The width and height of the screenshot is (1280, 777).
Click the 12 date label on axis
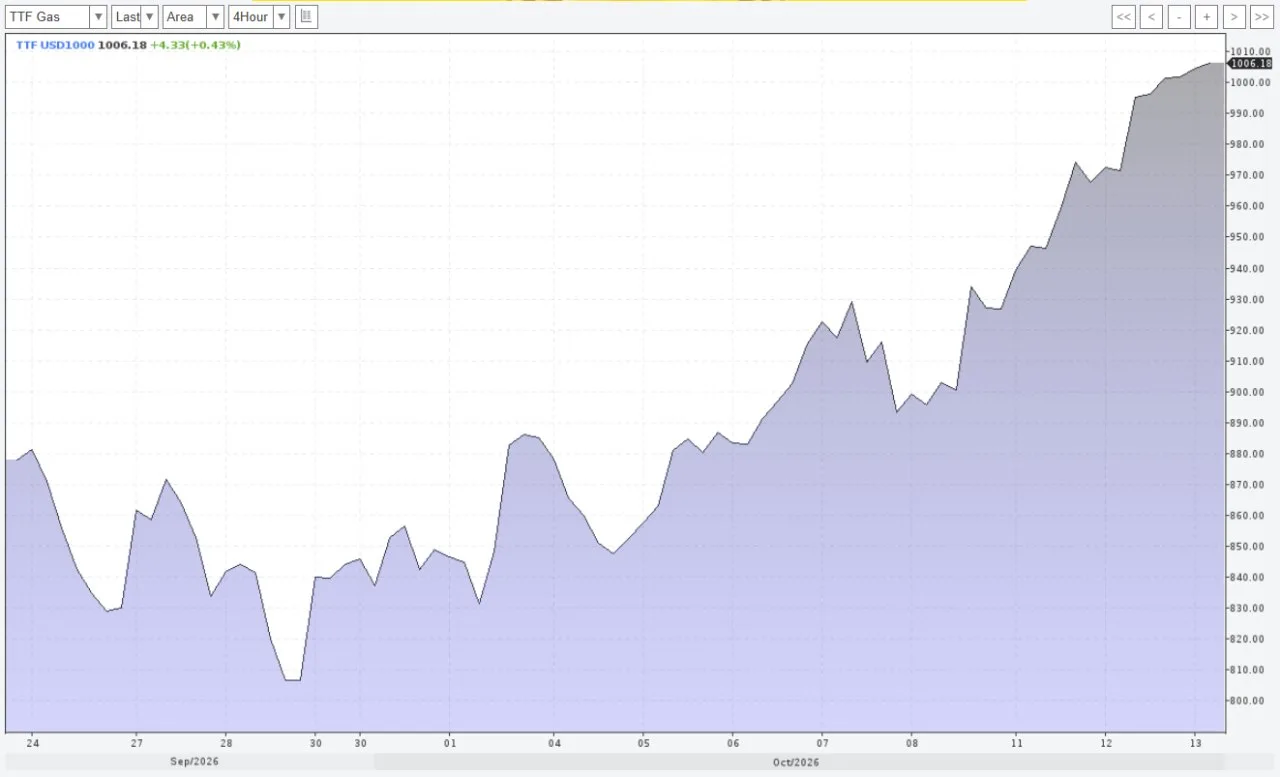pos(1105,743)
